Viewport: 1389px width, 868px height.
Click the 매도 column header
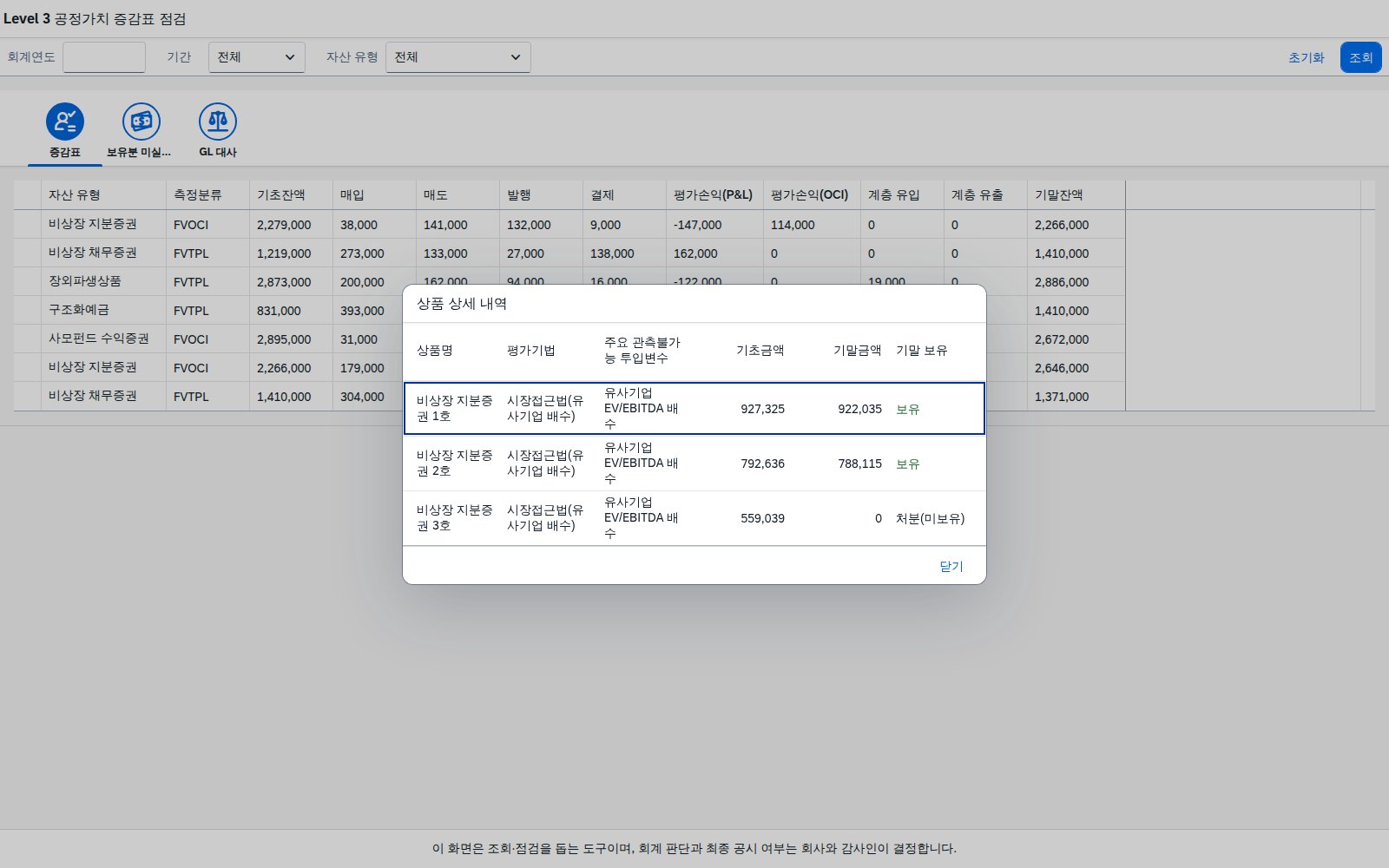click(x=458, y=195)
